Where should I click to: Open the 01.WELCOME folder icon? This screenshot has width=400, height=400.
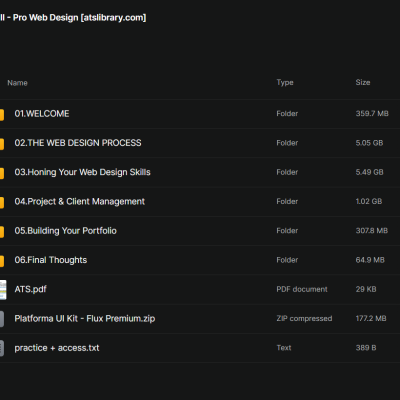click(2, 115)
